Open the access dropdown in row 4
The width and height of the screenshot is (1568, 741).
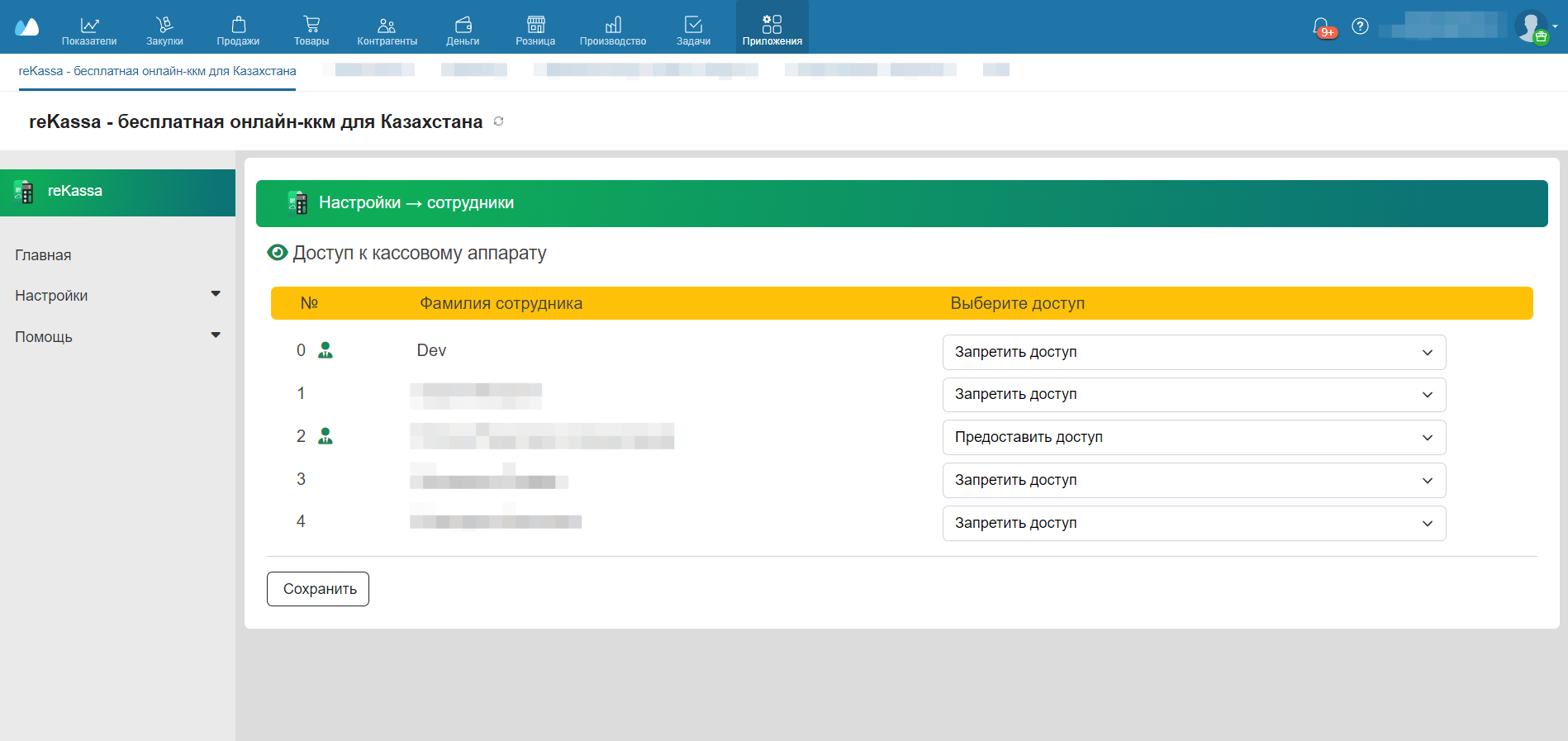[x=1194, y=523]
